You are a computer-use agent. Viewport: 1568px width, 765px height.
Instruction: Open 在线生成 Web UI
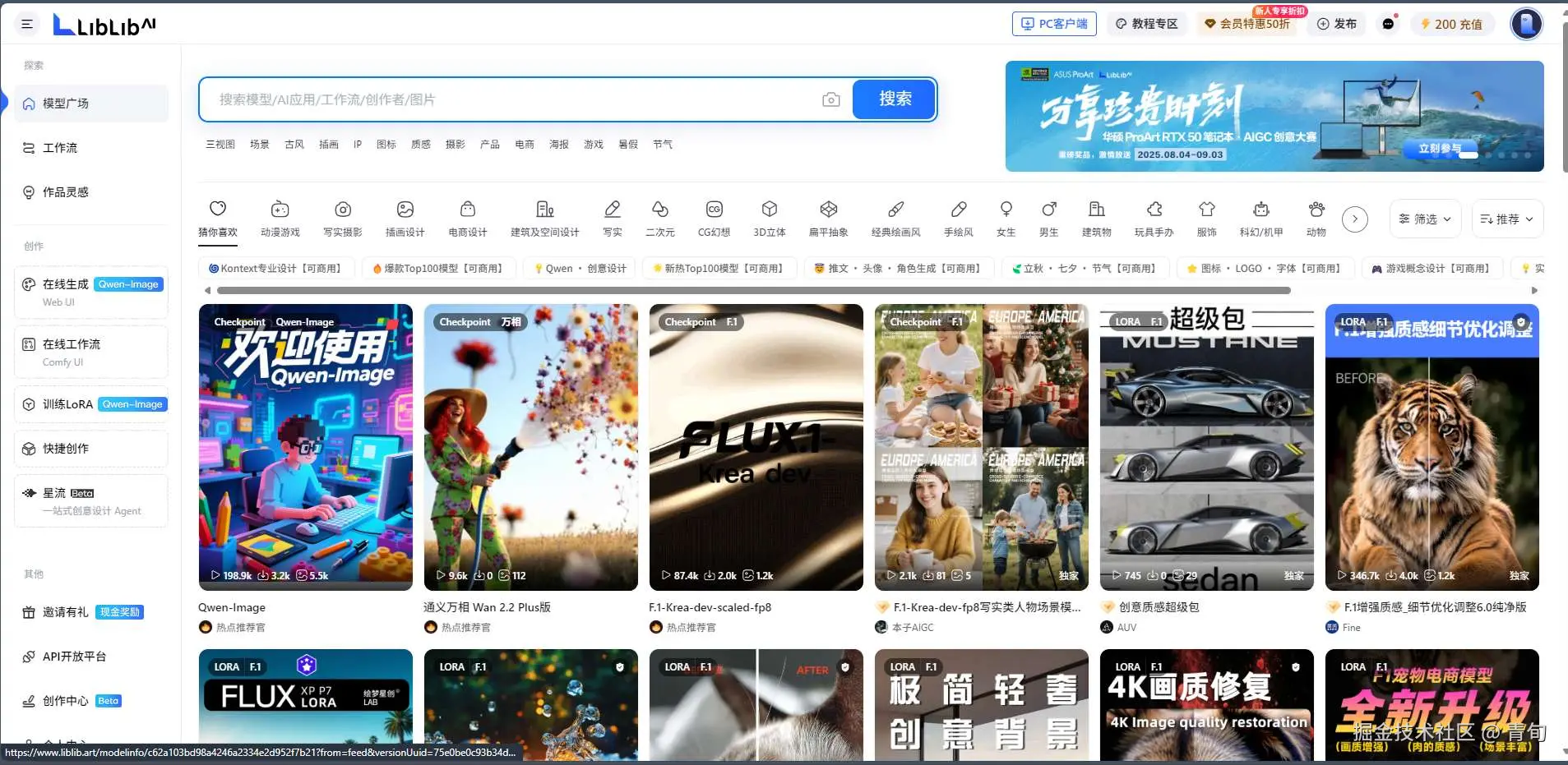coord(91,292)
